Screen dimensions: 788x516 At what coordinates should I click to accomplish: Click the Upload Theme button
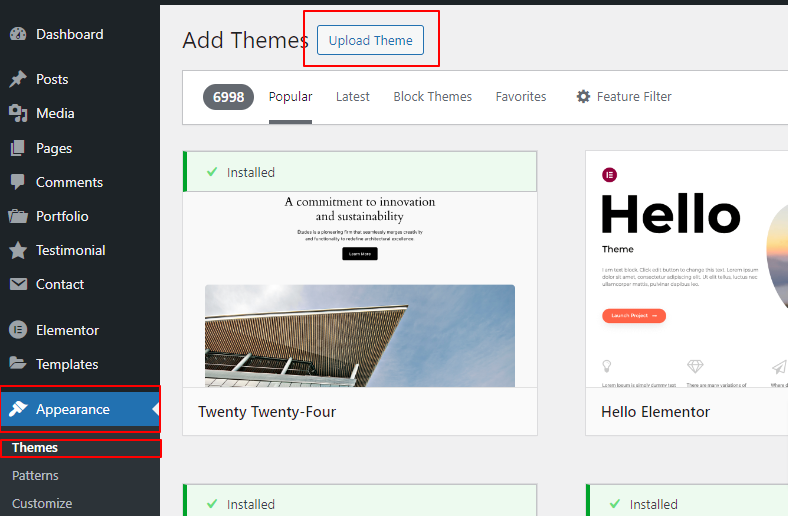click(x=371, y=41)
